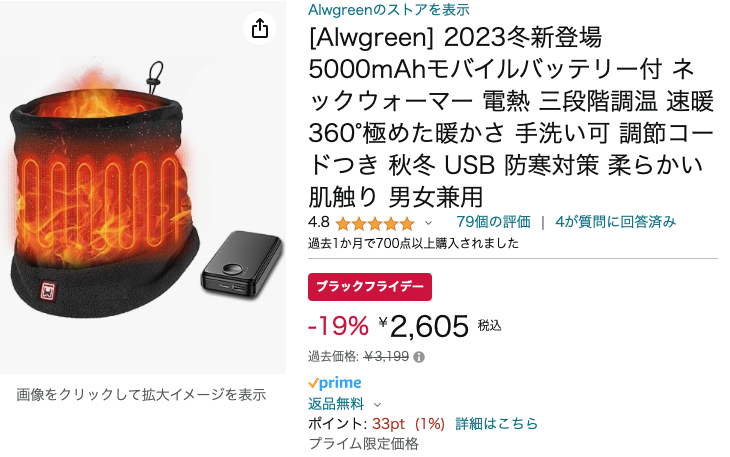The width and height of the screenshot is (730, 457).
Task: Click the 詳細はこちら points link
Action: click(496, 423)
